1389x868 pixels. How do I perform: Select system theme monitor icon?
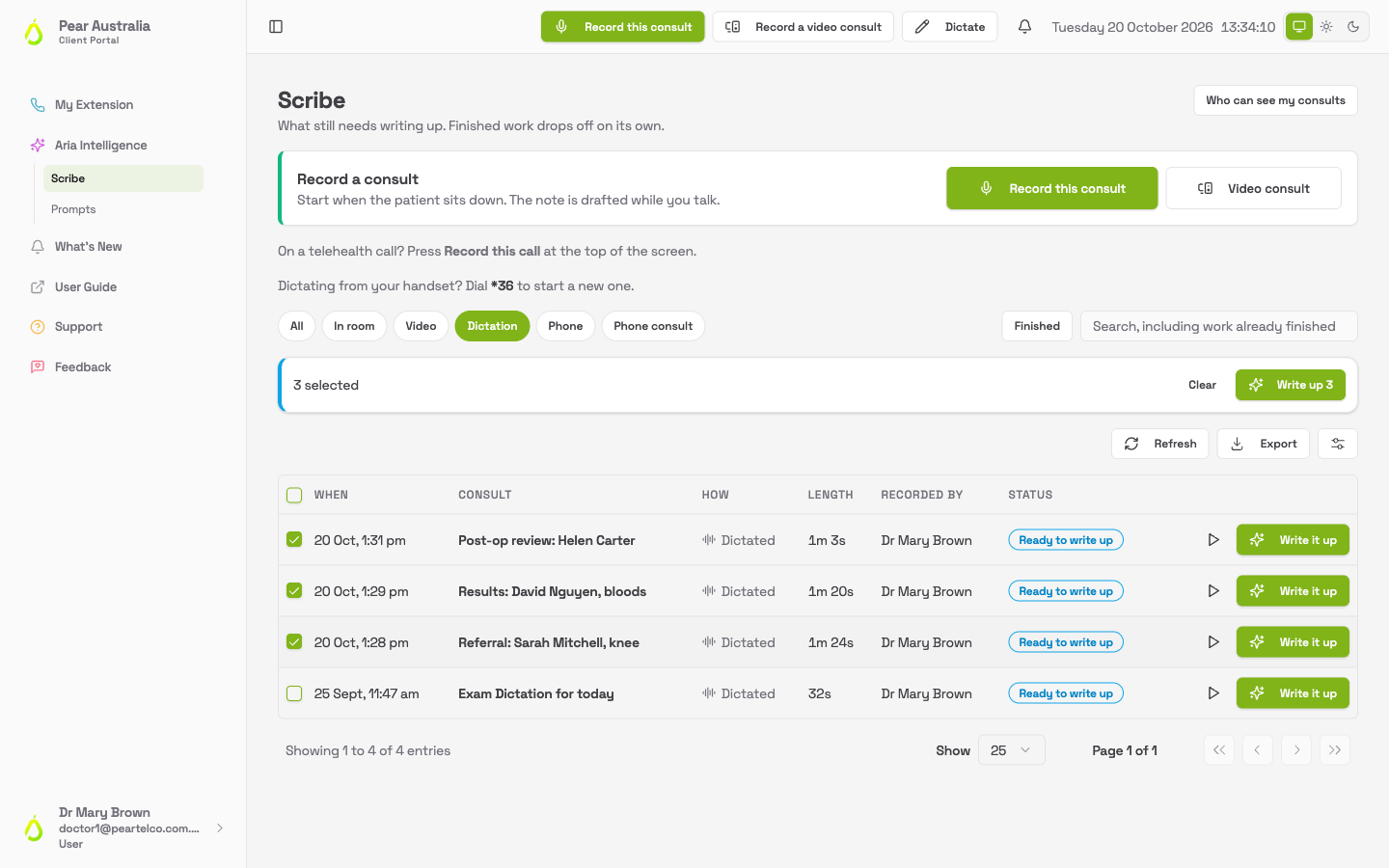(x=1299, y=27)
